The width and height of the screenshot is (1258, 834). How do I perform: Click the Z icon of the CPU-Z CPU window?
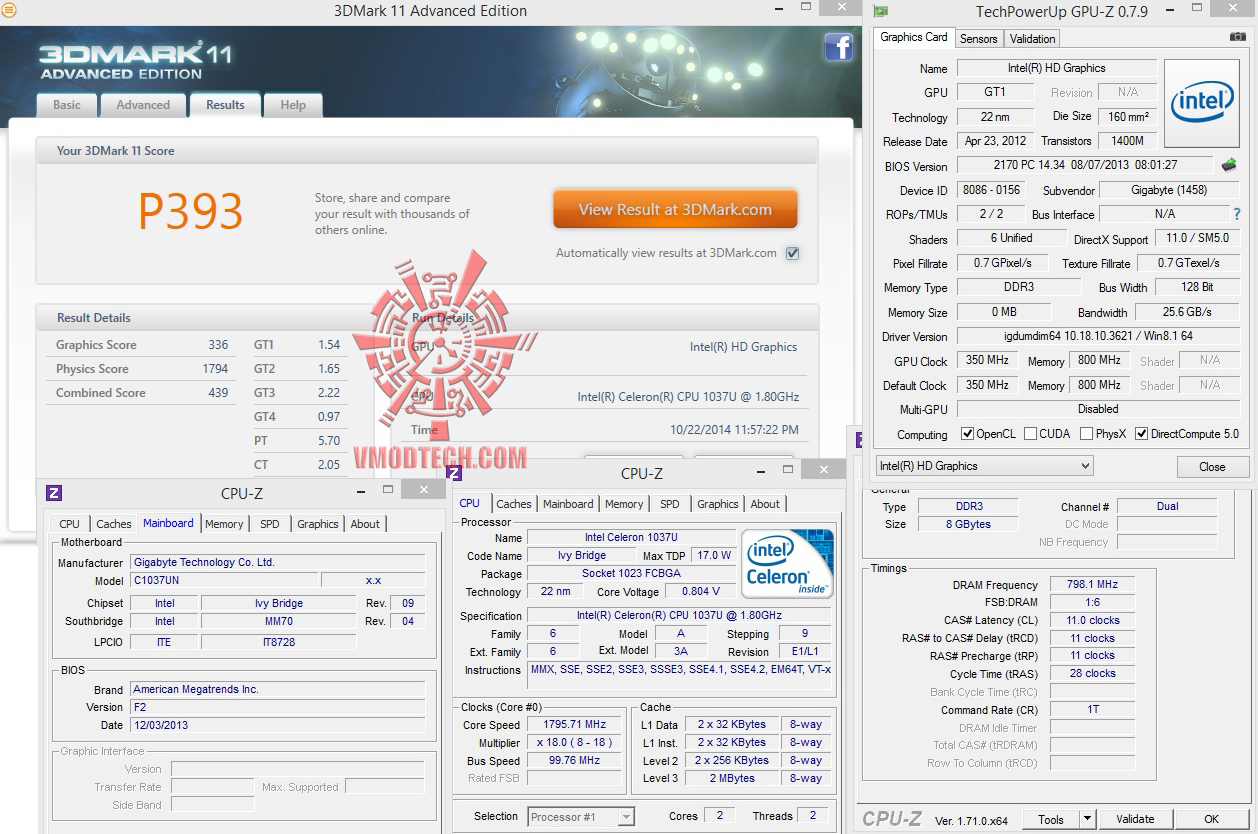[x=454, y=473]
